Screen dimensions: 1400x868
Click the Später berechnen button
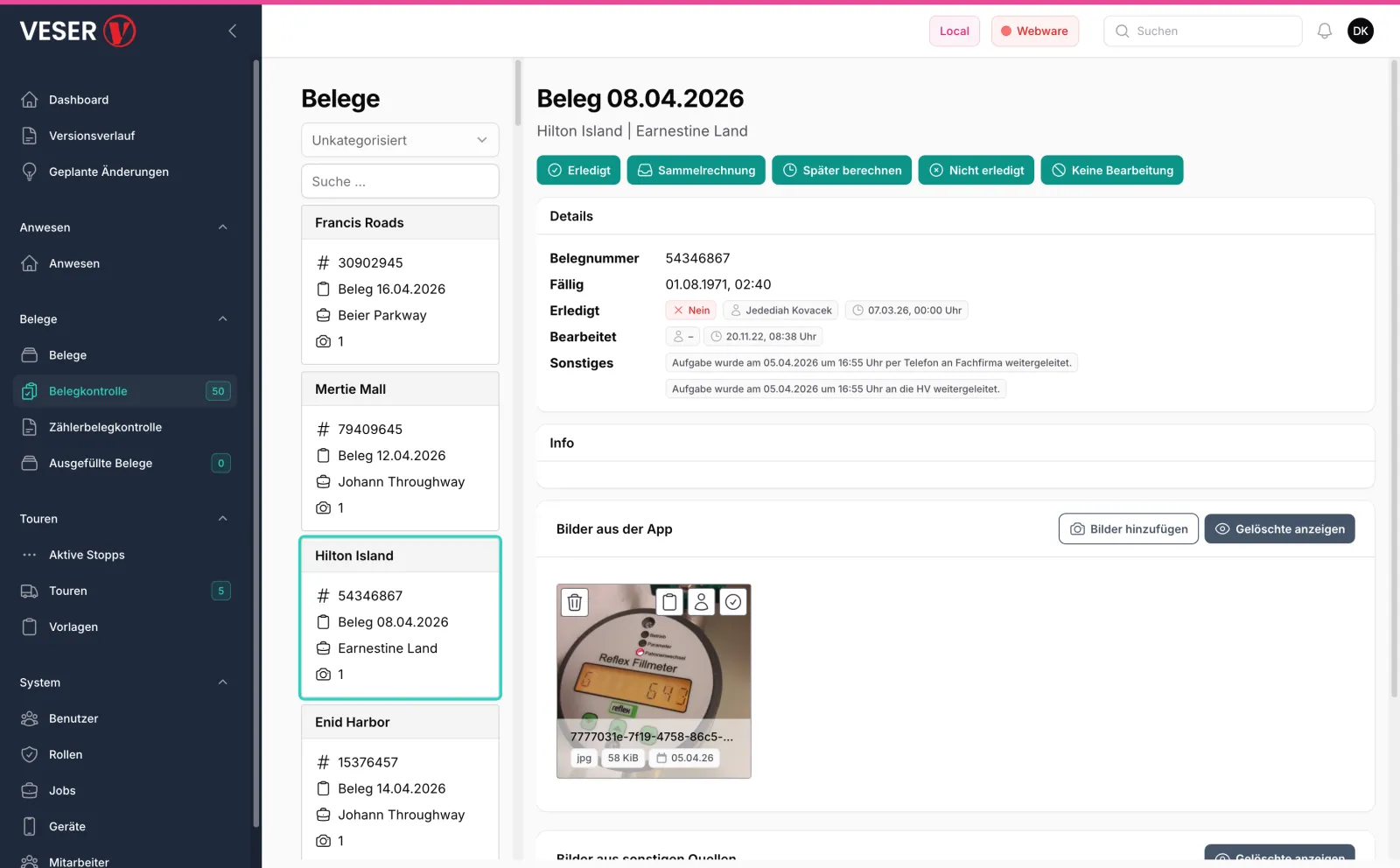(841, 170)
